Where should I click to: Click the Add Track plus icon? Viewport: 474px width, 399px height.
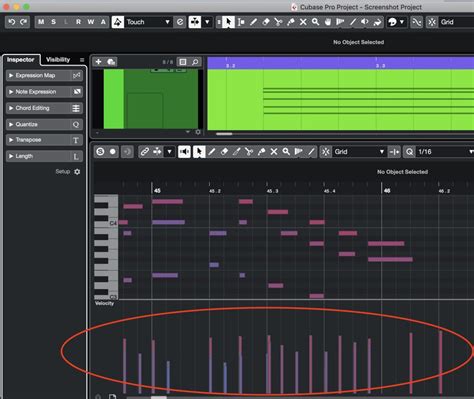pos(98,62)
